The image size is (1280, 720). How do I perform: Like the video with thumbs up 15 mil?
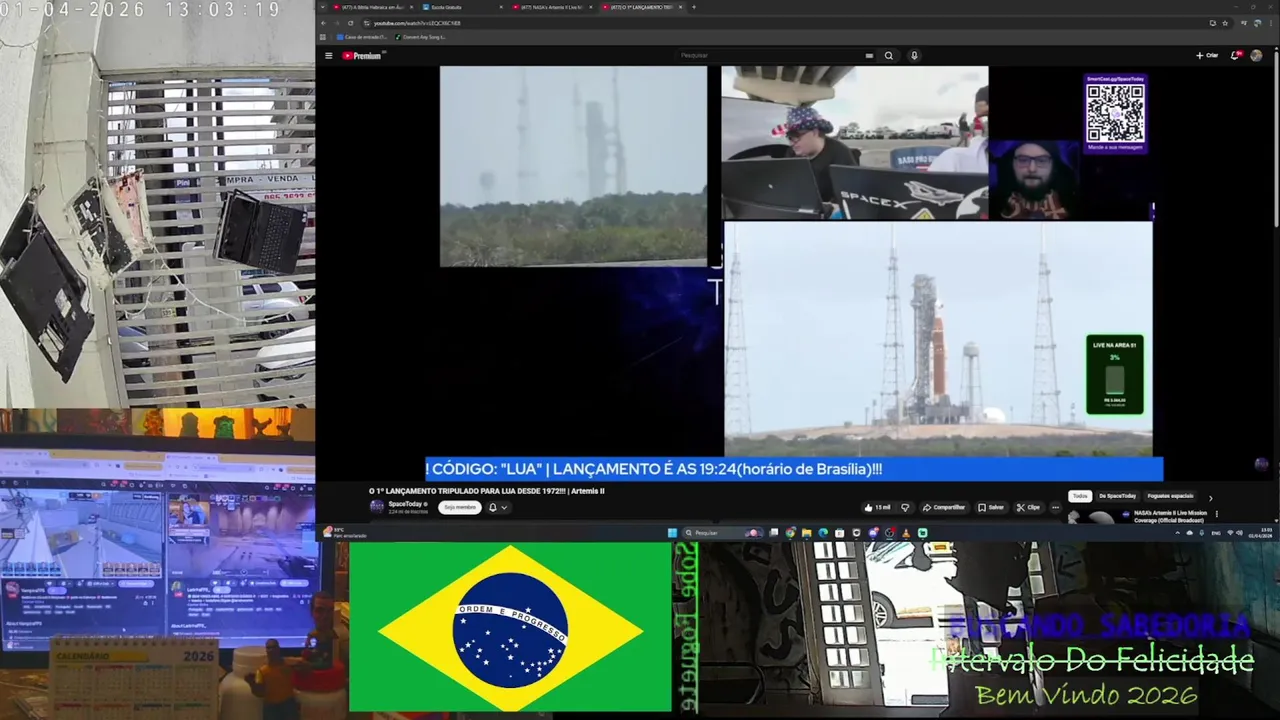[878, 507]
